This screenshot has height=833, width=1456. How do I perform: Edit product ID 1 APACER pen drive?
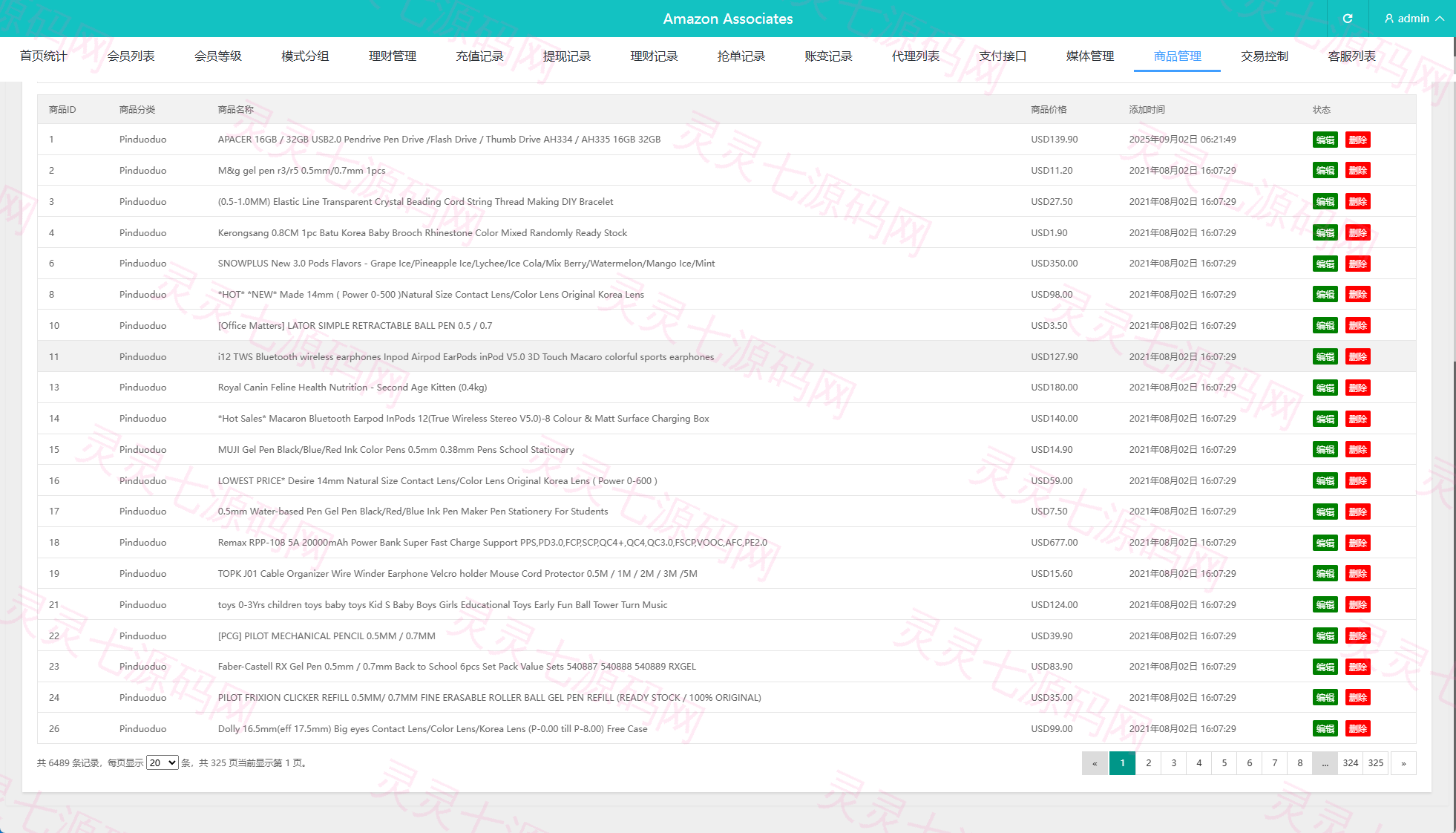coord(1325,140)
